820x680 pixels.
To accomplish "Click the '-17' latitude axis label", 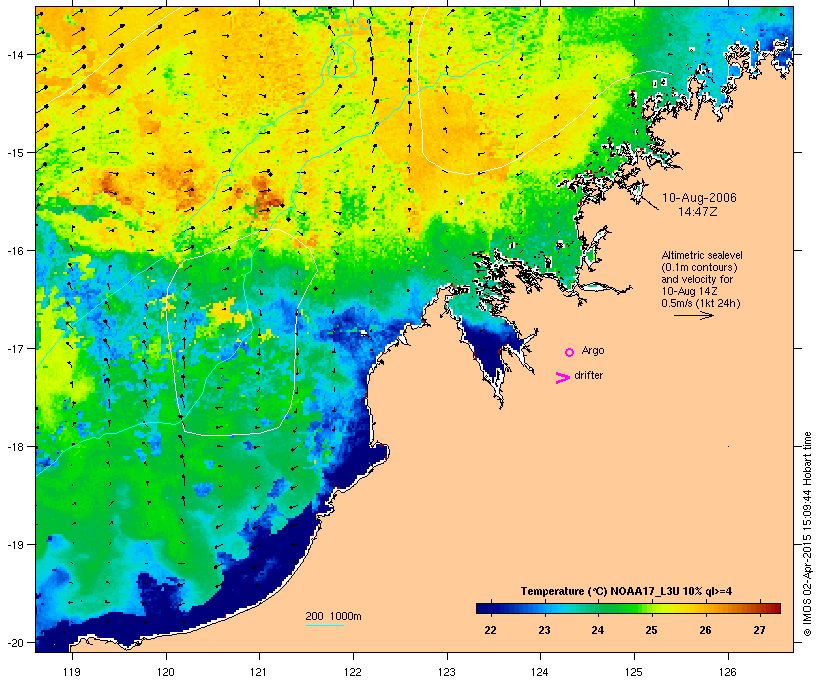I will tap(15, 348).
